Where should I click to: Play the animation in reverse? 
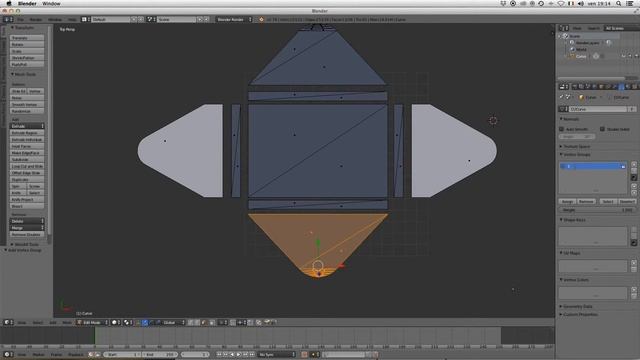coord(232,354)
